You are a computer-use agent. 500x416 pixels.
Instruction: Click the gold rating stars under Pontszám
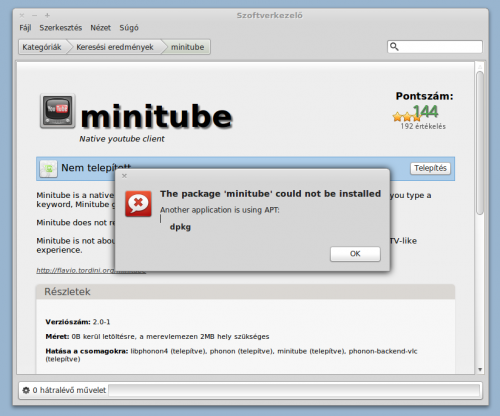pyautogui.click(x=407, y=117)
